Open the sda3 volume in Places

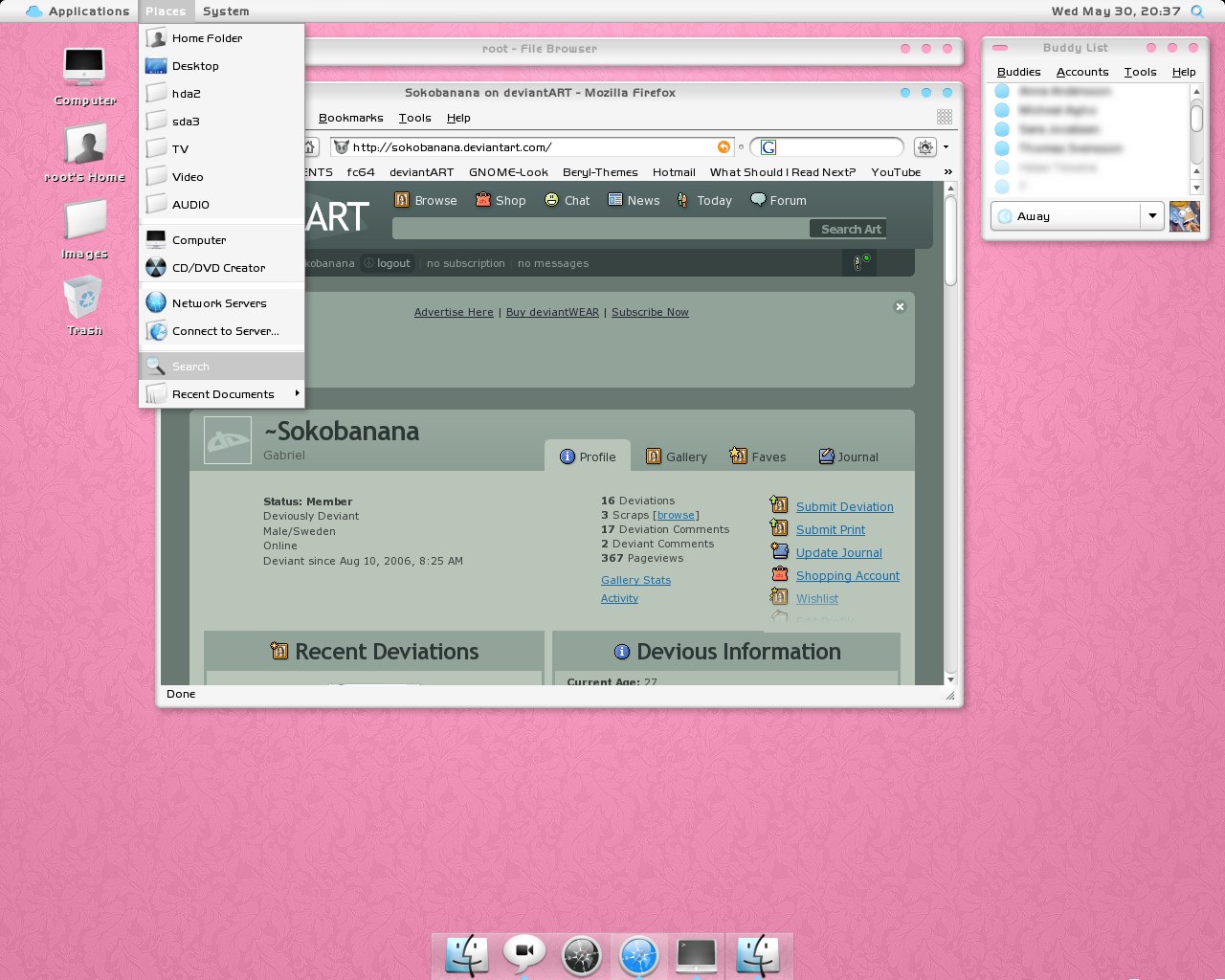[222, 122]
